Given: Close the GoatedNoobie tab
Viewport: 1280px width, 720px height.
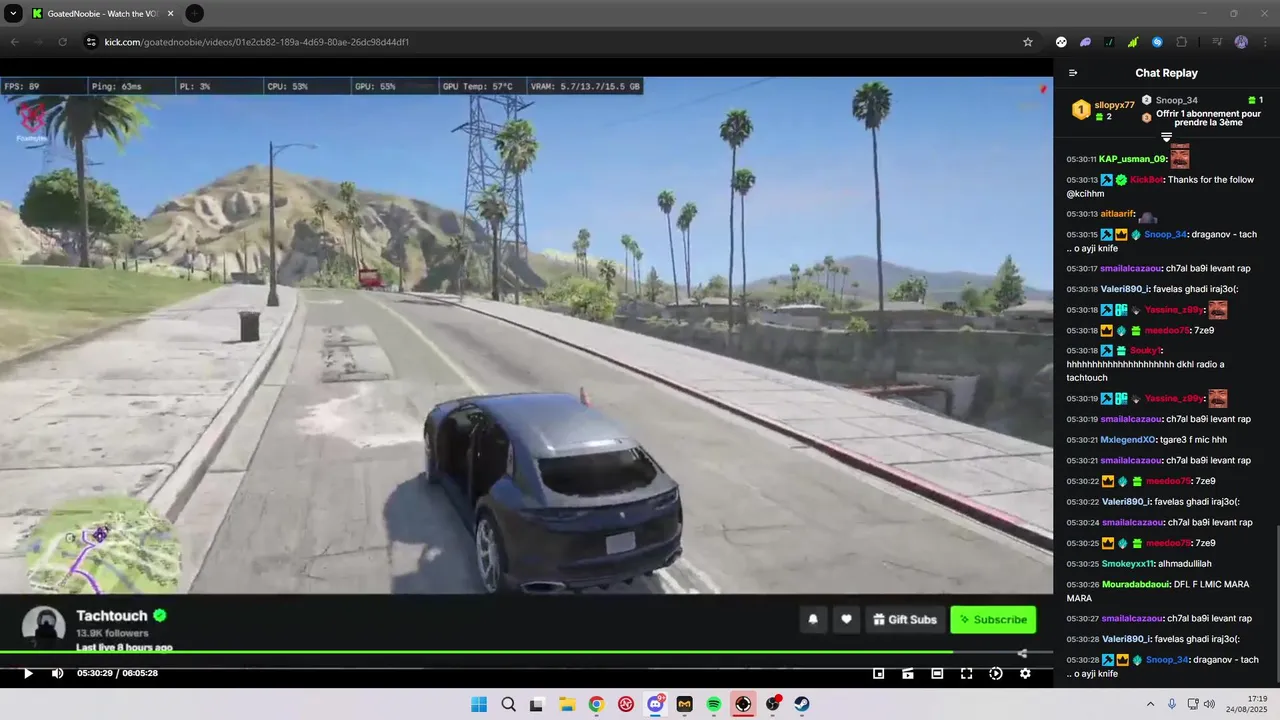Looking at the screenshot, I should point(170,14).
